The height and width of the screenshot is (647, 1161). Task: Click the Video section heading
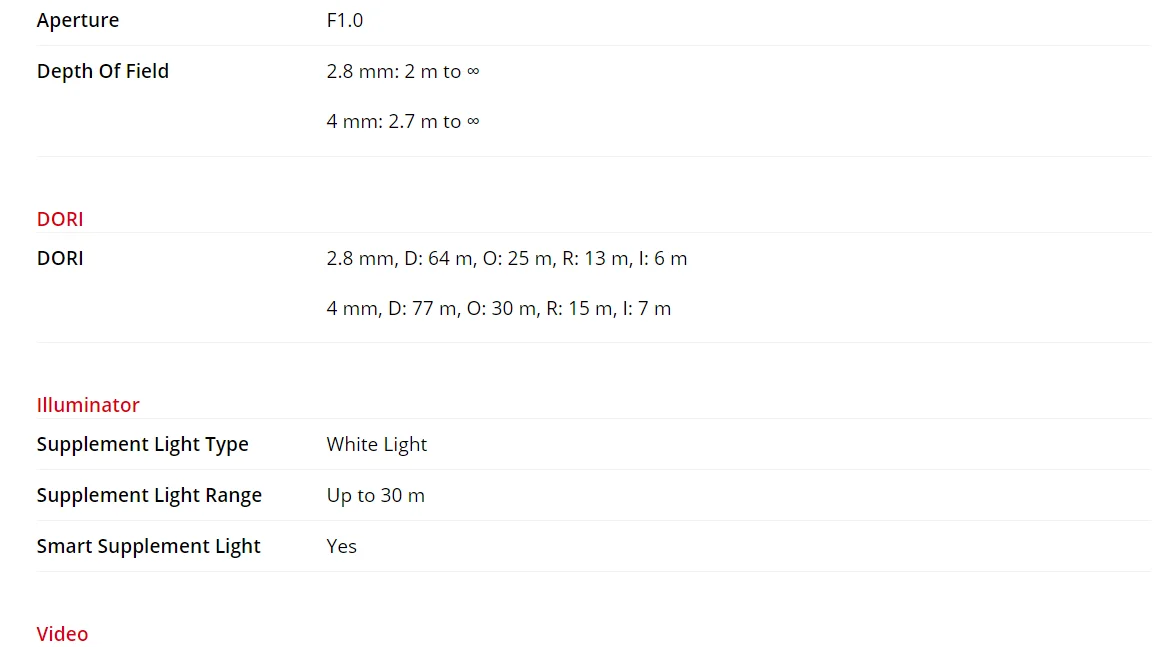pyautogui.click(x=62, y=634)
